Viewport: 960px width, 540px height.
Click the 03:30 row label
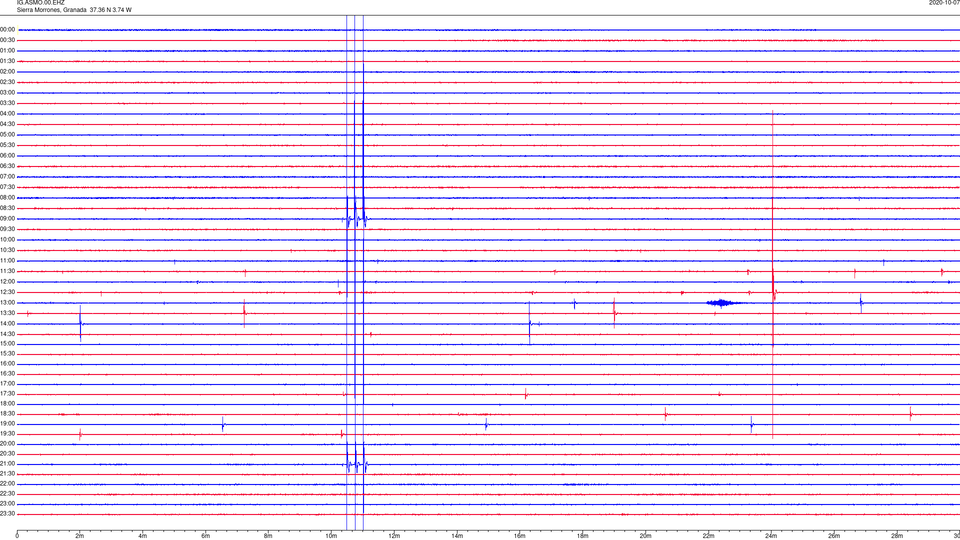[x=7, y=103]
